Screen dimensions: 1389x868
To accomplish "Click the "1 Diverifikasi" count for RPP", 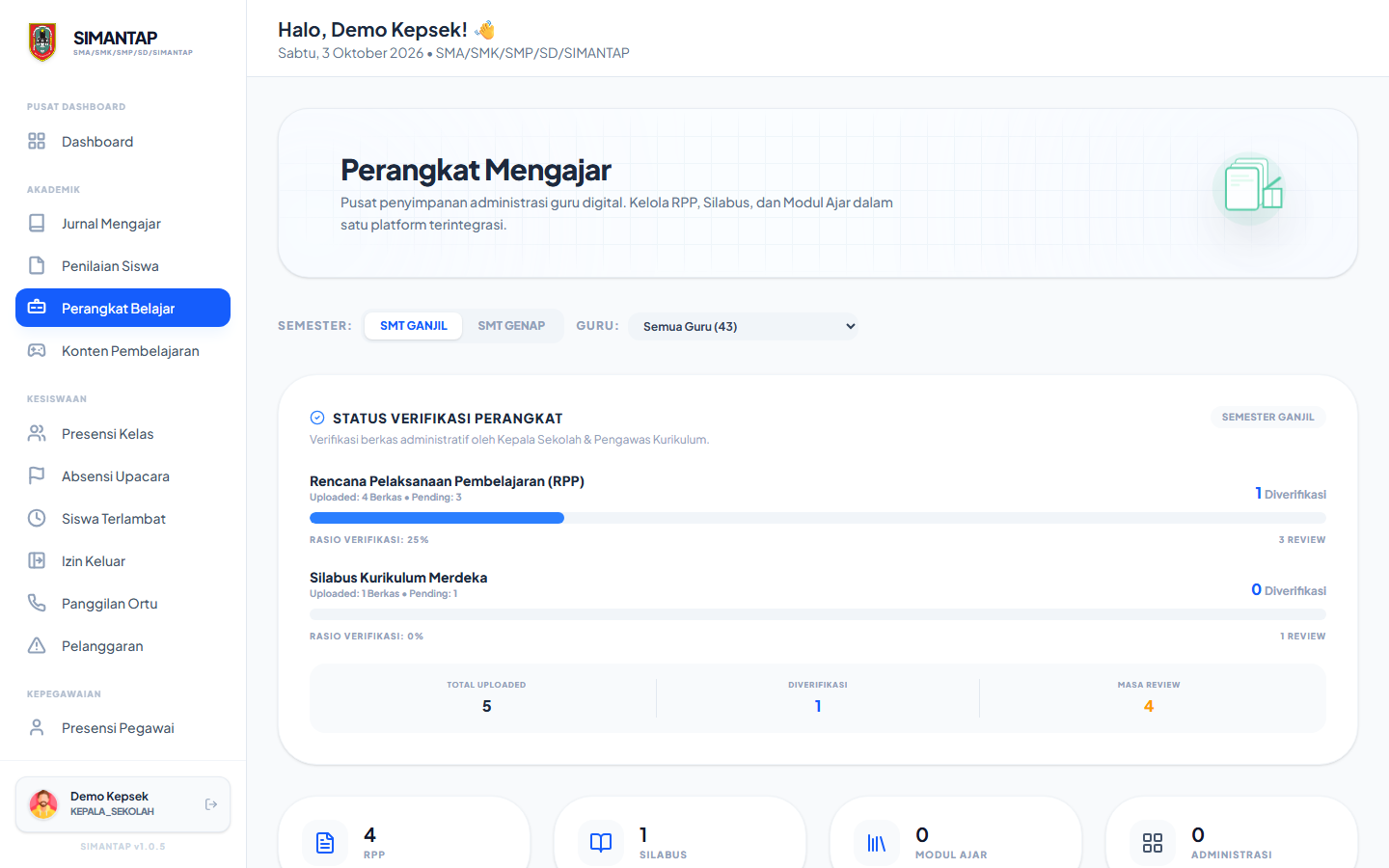I will (x=1291, y=494).
